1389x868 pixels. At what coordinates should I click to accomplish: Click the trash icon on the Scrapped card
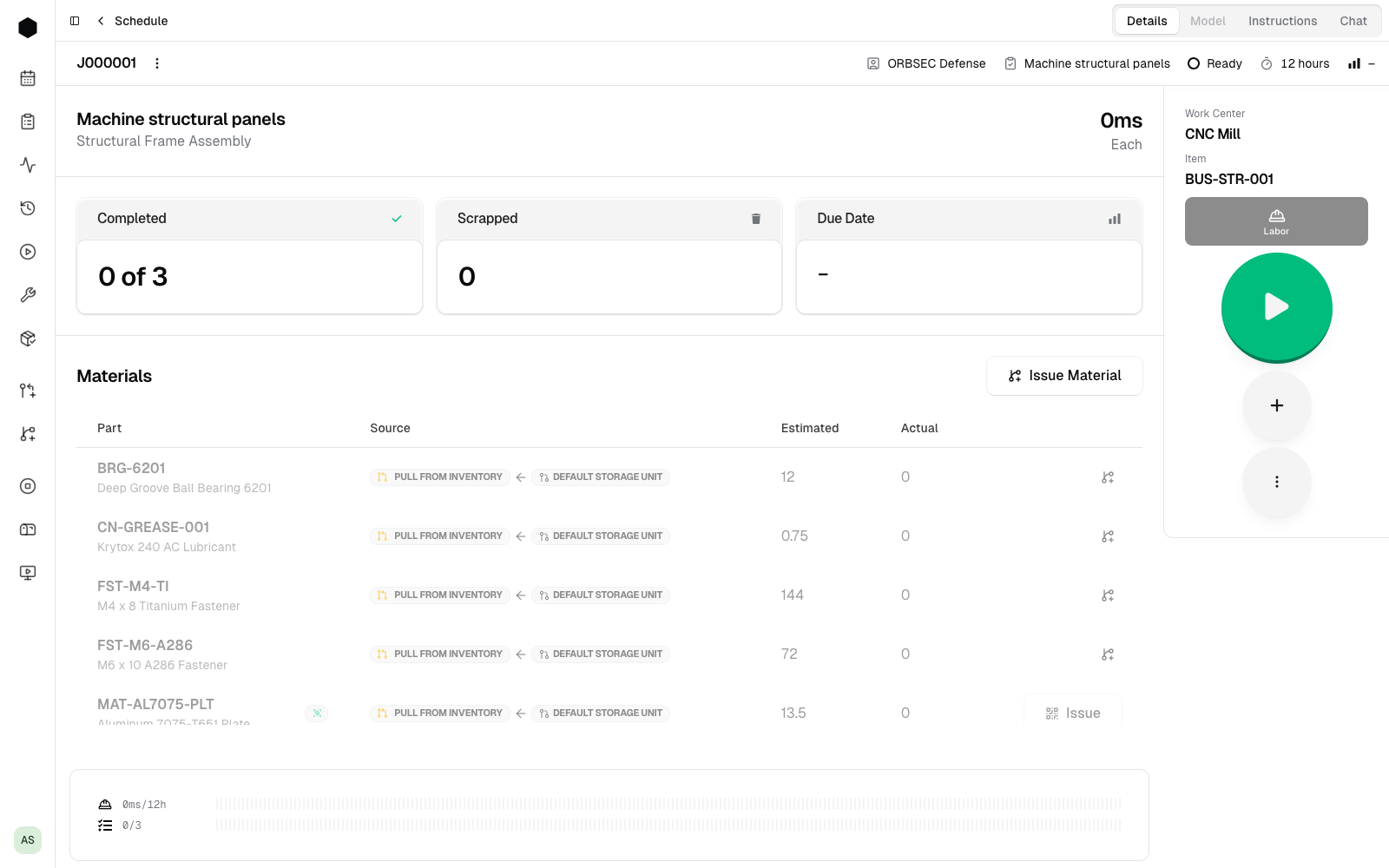tap(756, 219)
